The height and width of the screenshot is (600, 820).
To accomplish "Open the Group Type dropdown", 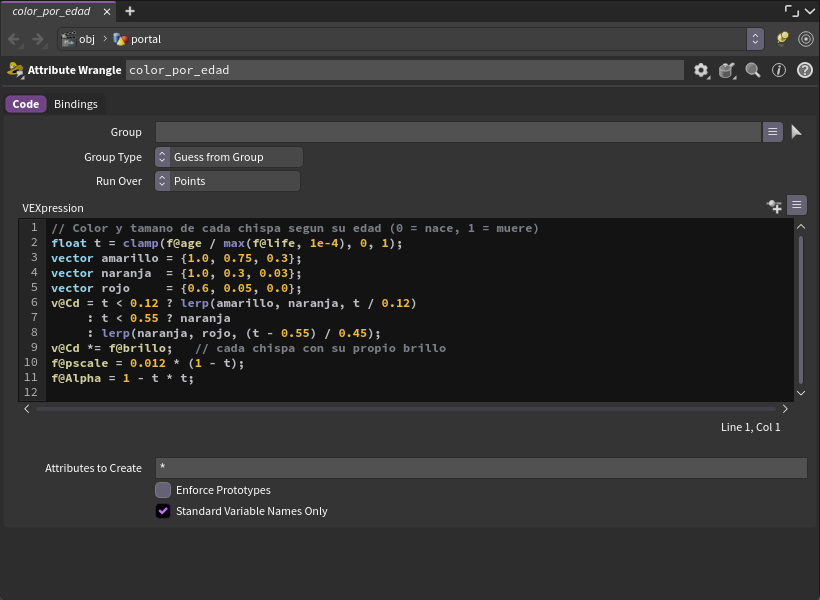I will pos(229,157).
